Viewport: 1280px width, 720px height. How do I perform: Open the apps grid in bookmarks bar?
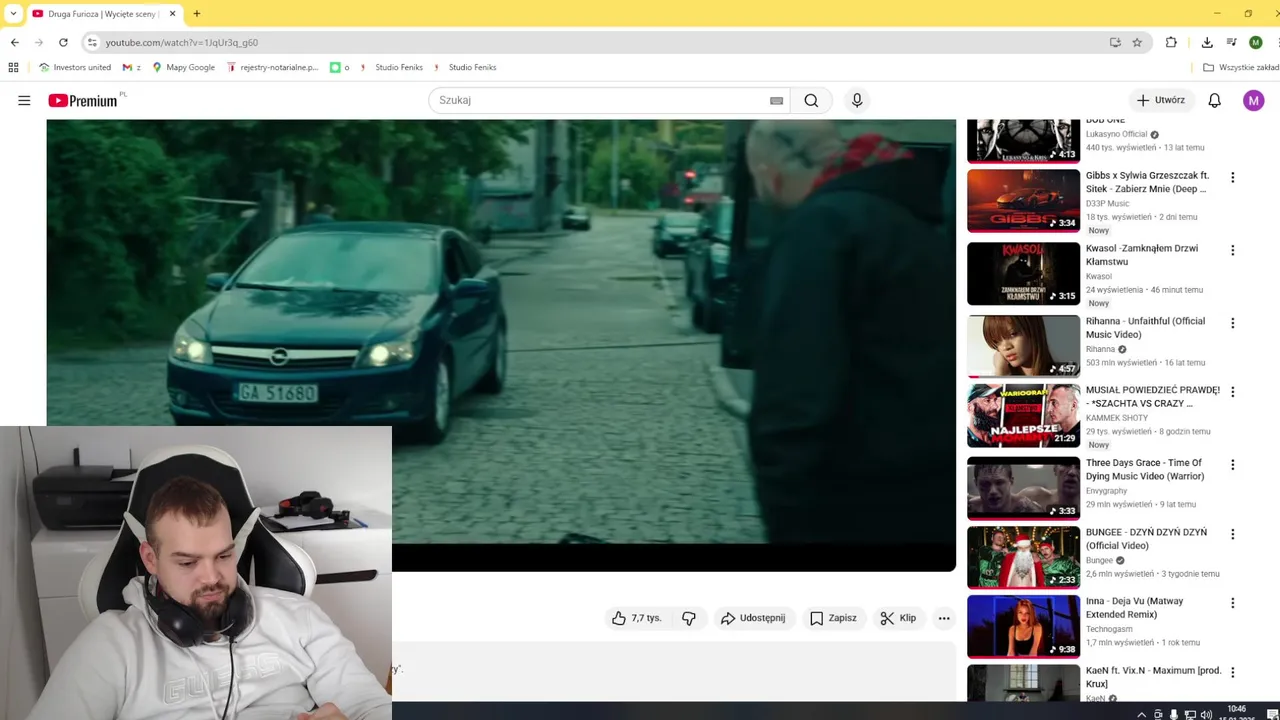pos(13,67)
